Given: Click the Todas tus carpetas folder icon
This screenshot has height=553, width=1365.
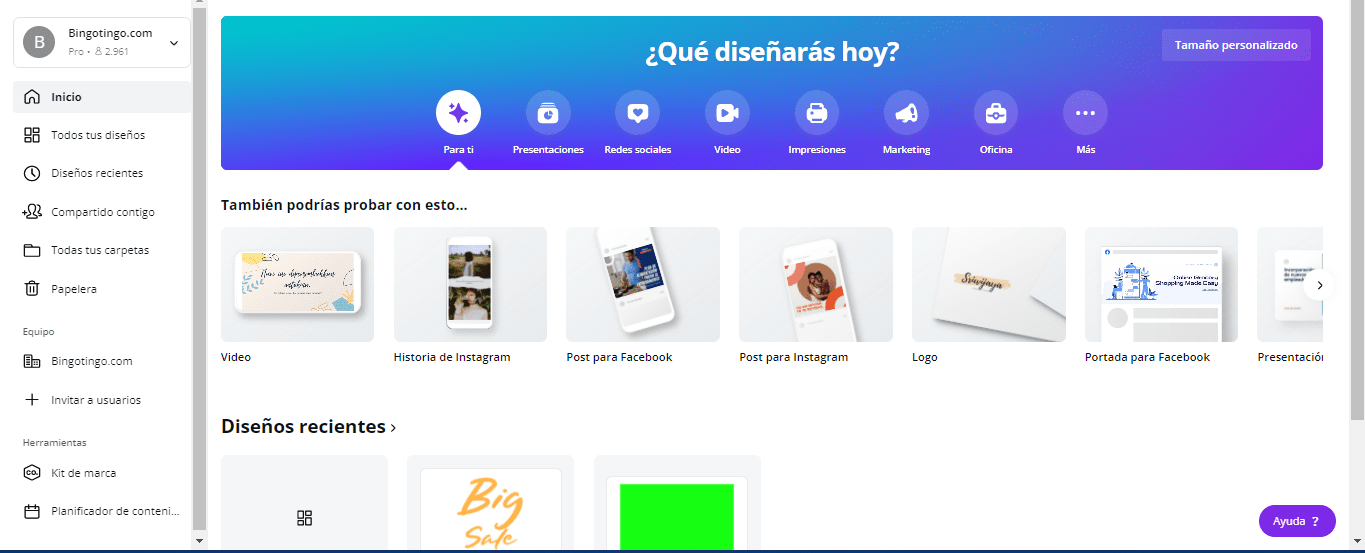Looking at the screenshot, I should click(32, 250).
